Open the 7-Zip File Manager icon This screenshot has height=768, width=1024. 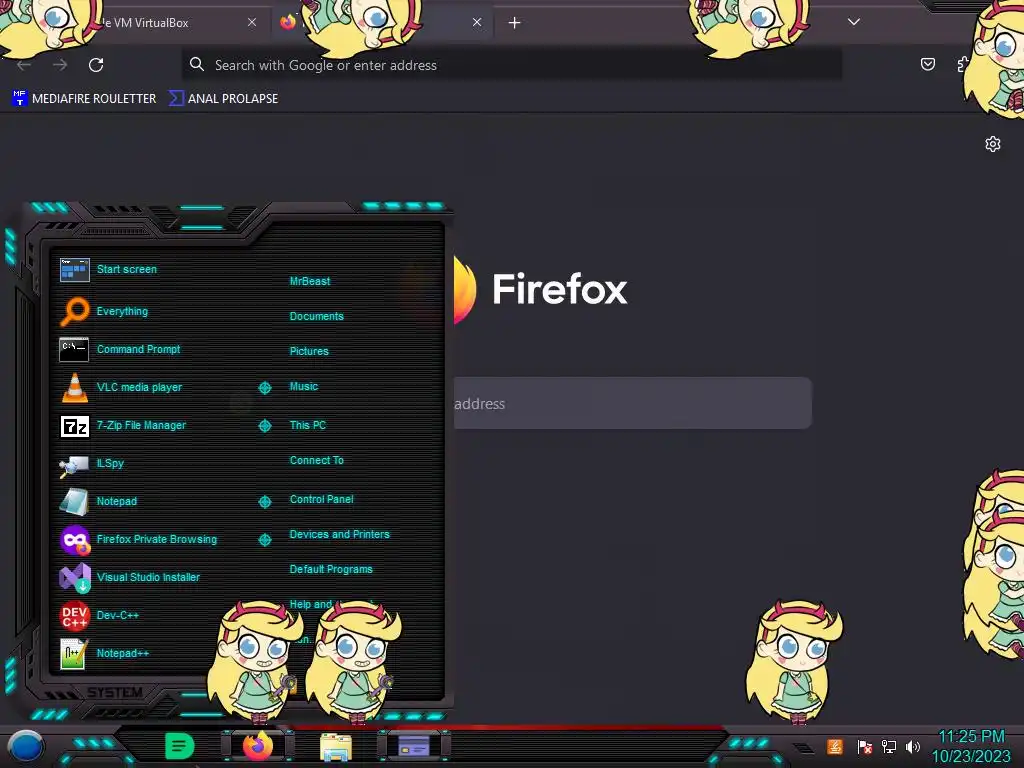click(74, 426)
